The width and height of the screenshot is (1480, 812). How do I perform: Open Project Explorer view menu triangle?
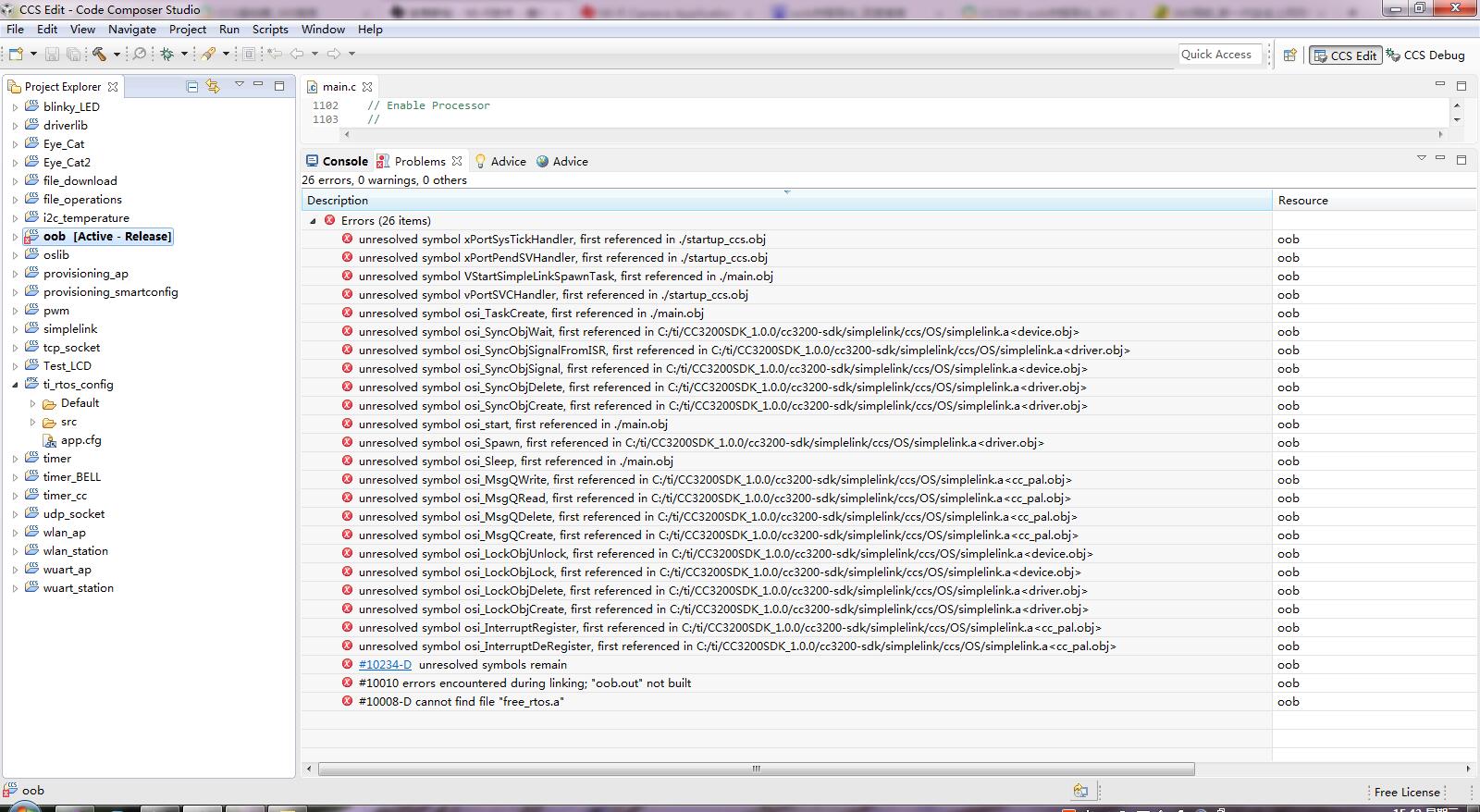pyautogui.click(x=239, y=84)
